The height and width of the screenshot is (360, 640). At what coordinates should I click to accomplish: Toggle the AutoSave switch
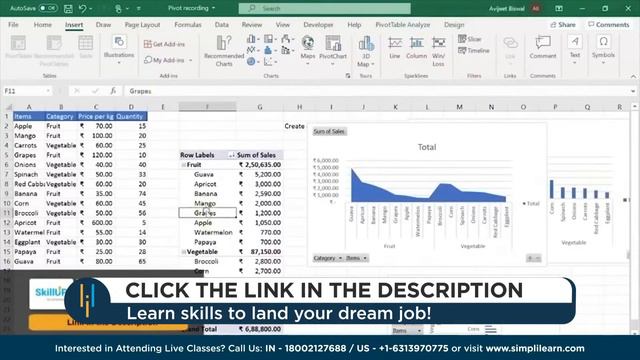coord(48,8)
